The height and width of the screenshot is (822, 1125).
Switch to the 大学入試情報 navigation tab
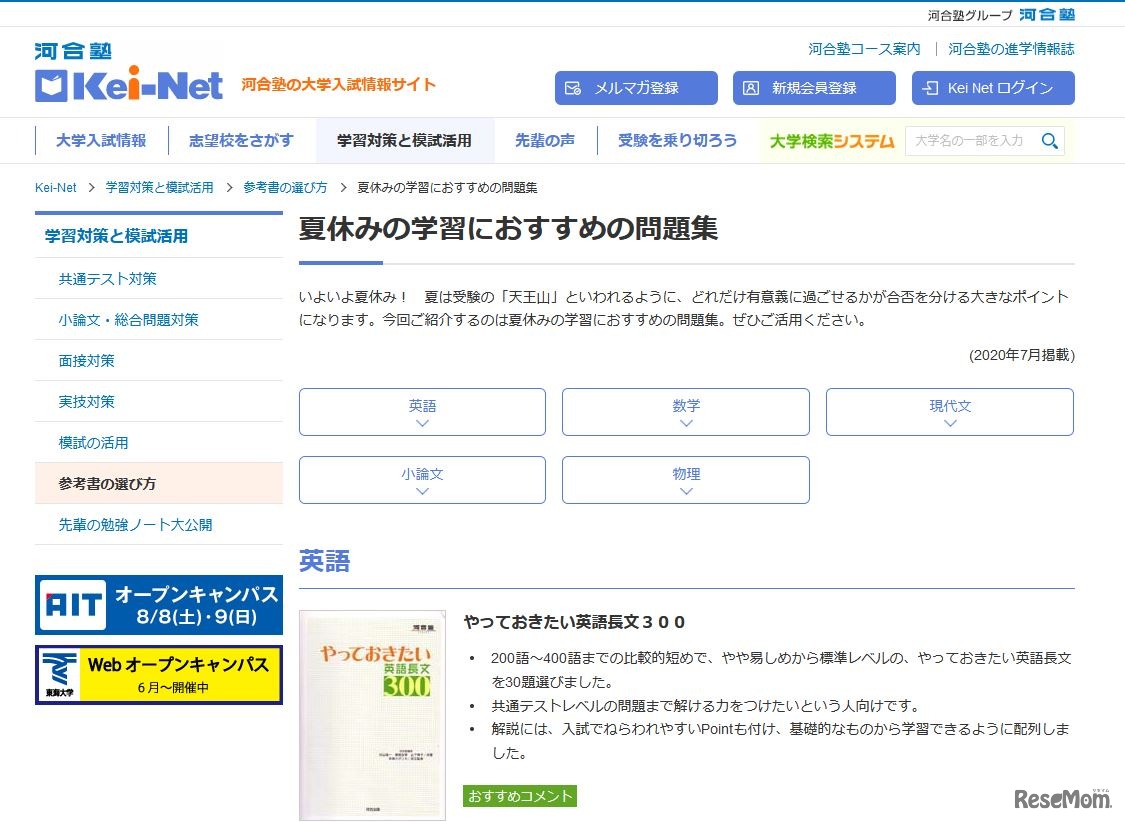pos(99,140)
